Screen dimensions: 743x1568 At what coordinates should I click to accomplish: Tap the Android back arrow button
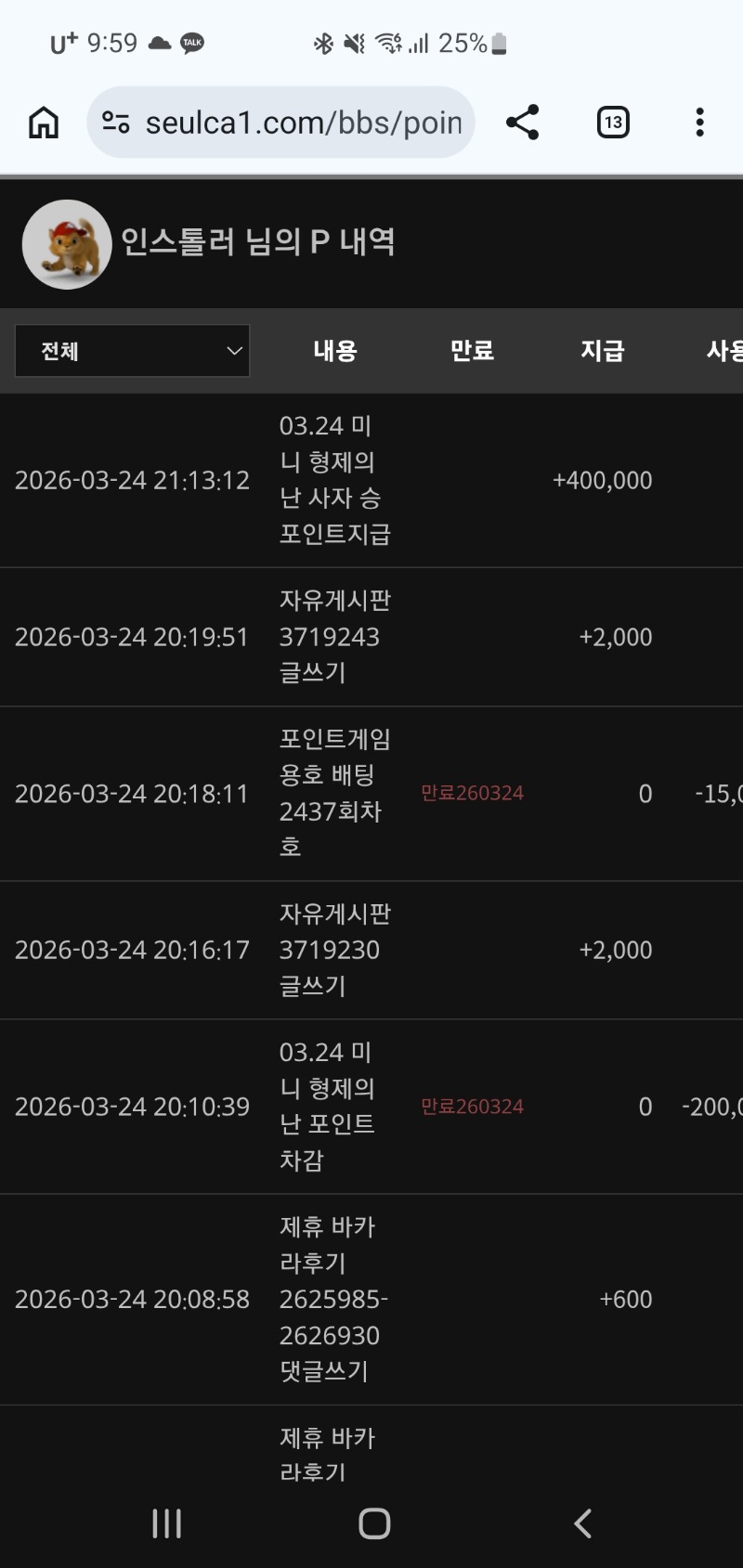(x=582, y=1523)
